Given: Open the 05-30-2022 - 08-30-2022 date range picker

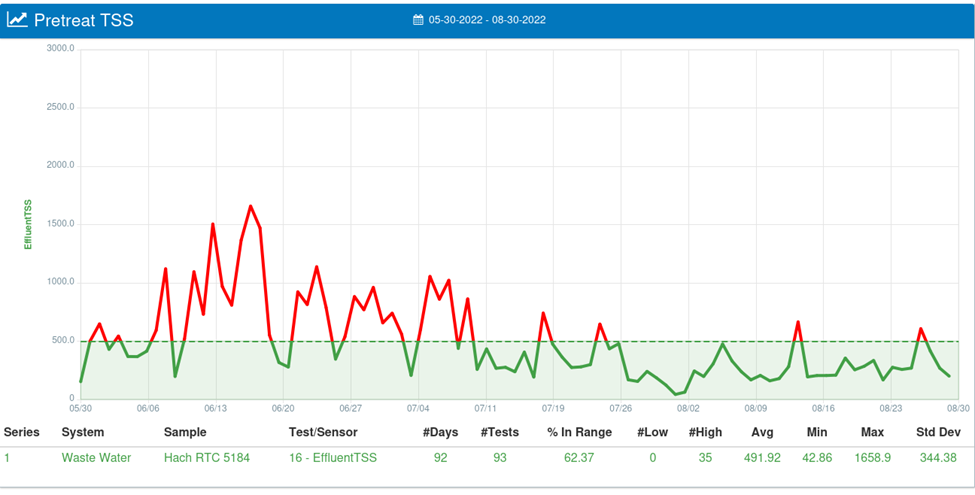Looking at the screenshot, I should point(487,20).
